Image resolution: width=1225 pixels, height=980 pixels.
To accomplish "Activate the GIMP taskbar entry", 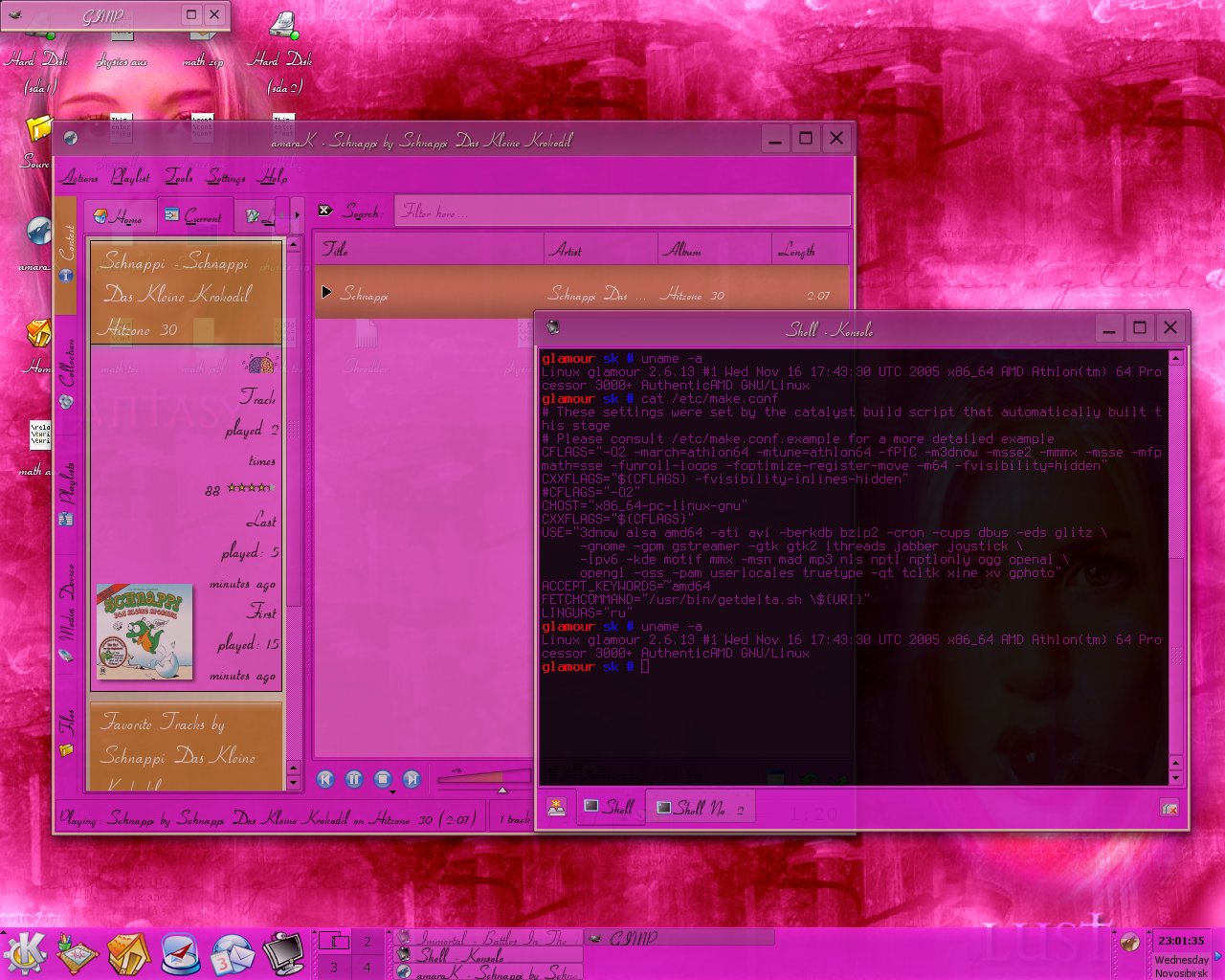I will (x=679, y=938).
